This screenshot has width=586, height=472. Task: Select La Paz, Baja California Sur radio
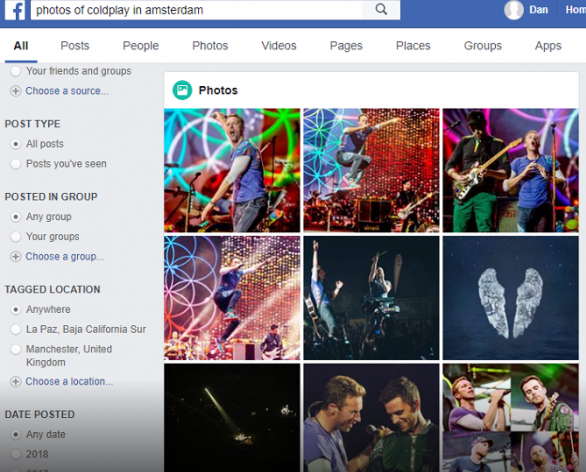15,329
